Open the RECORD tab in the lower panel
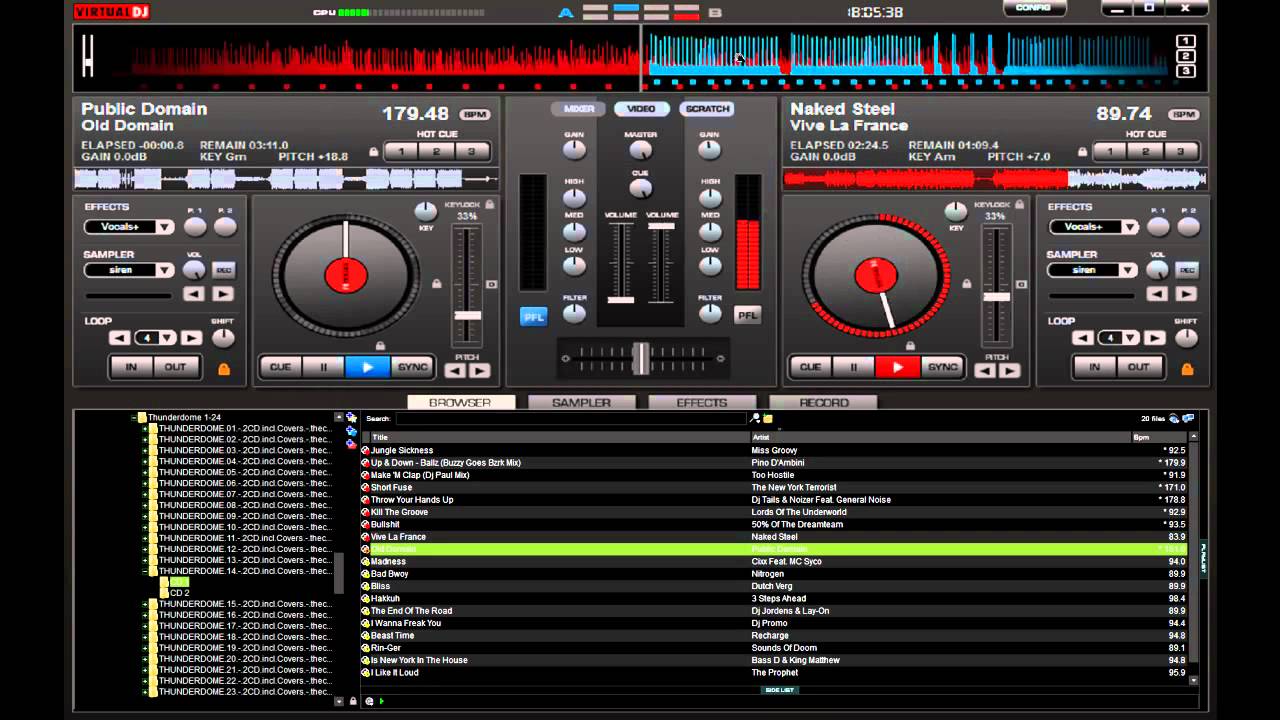Viewport: 1280px width, 720px height. (x=824, y=403)
